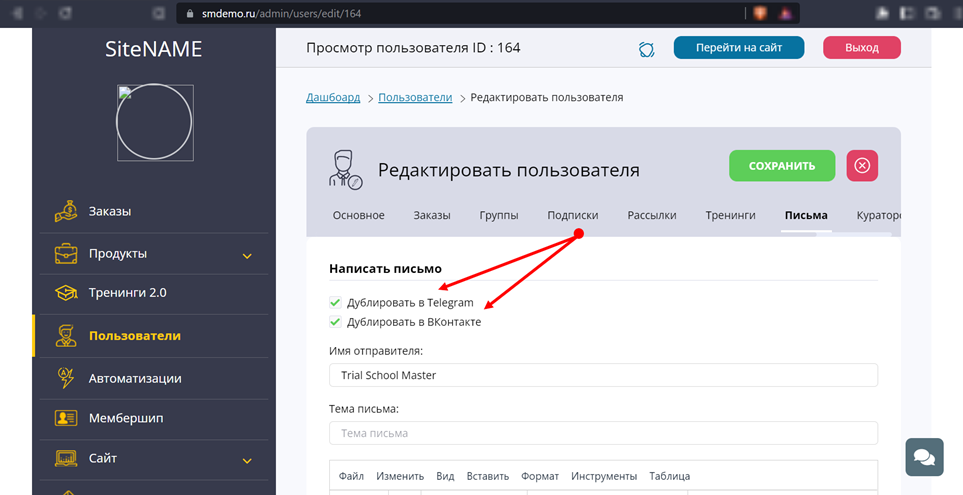Click the Пользователи person icon in sidebar
Screen dimensions: 963x495
point(66,336)
